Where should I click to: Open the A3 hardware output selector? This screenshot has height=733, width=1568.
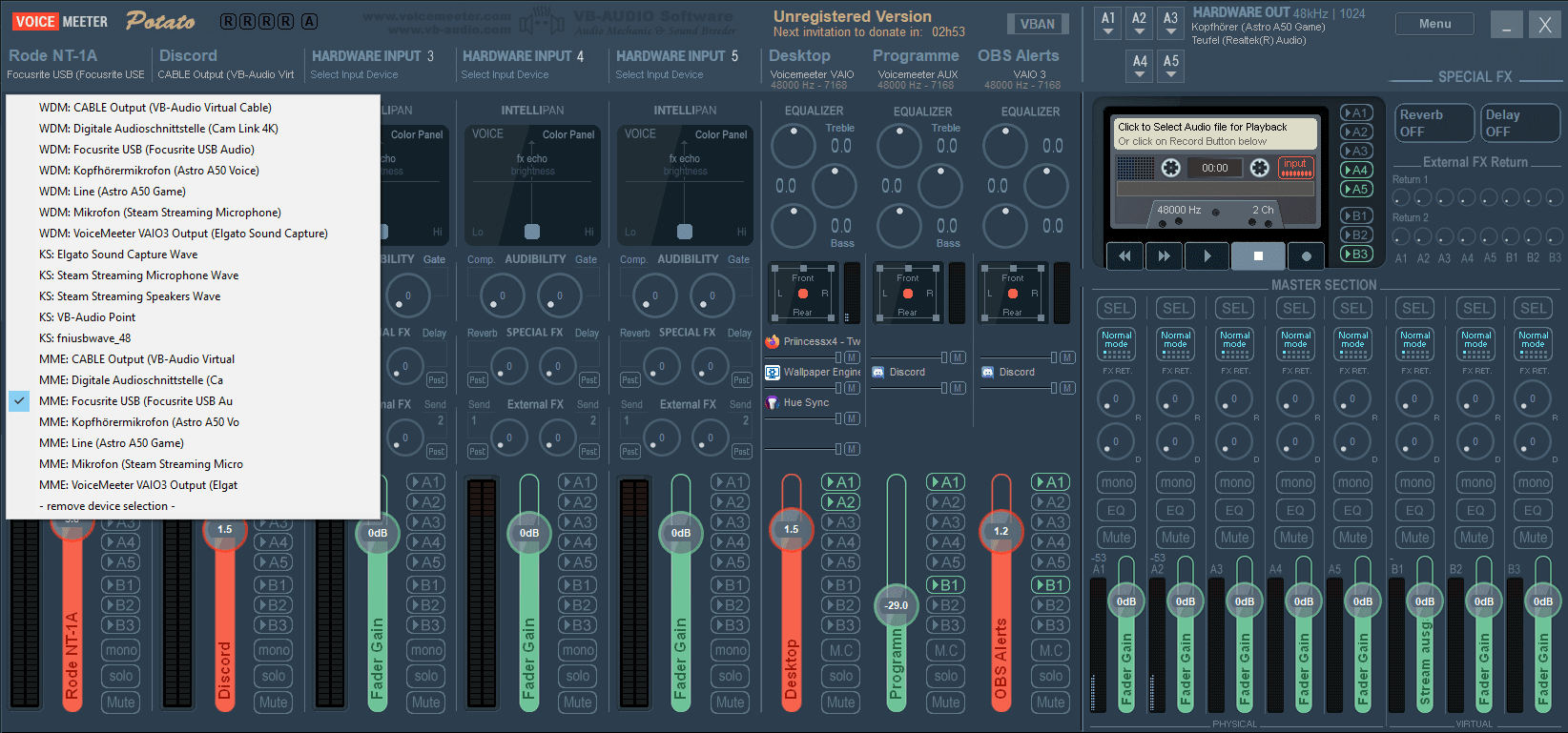[1171, 24]
